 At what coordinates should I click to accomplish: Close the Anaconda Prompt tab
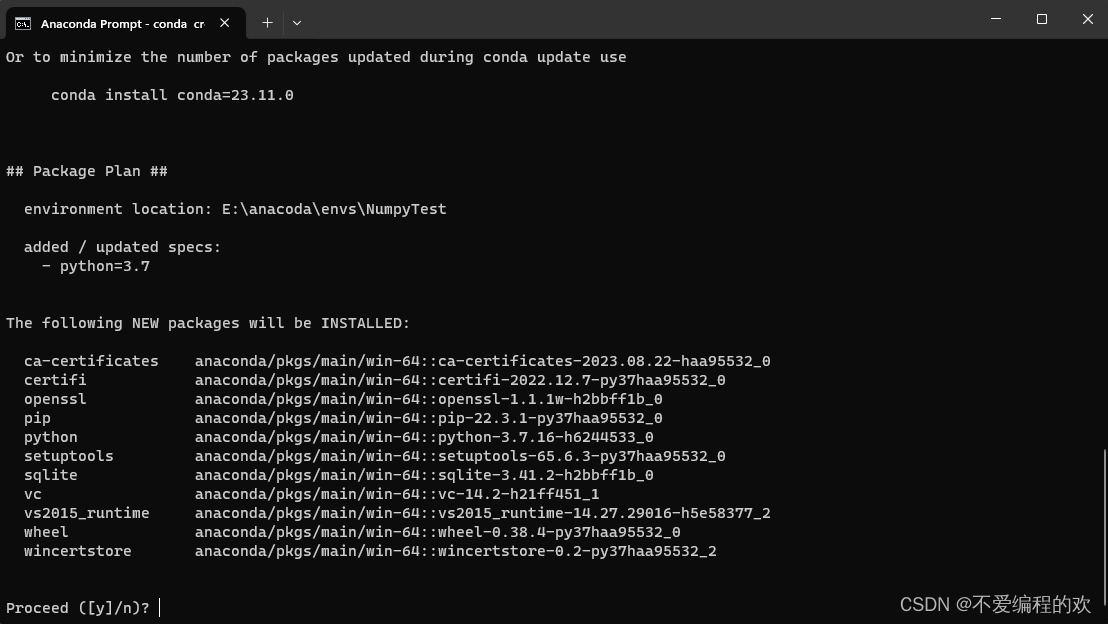coord(225,23)
